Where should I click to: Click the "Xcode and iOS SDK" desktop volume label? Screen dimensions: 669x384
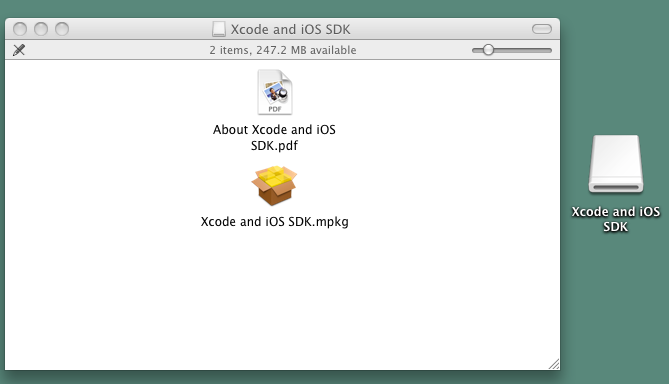616,219
